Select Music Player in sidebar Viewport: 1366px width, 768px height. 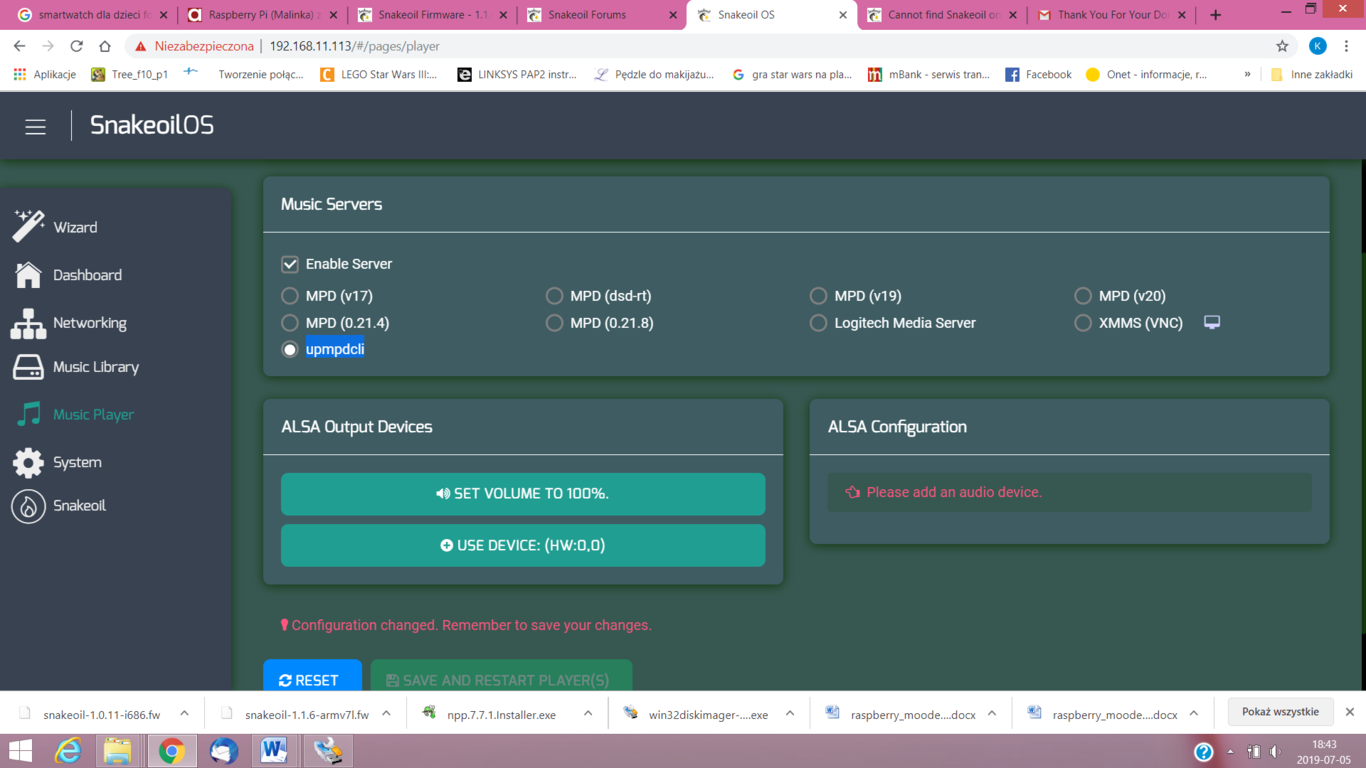73,414
